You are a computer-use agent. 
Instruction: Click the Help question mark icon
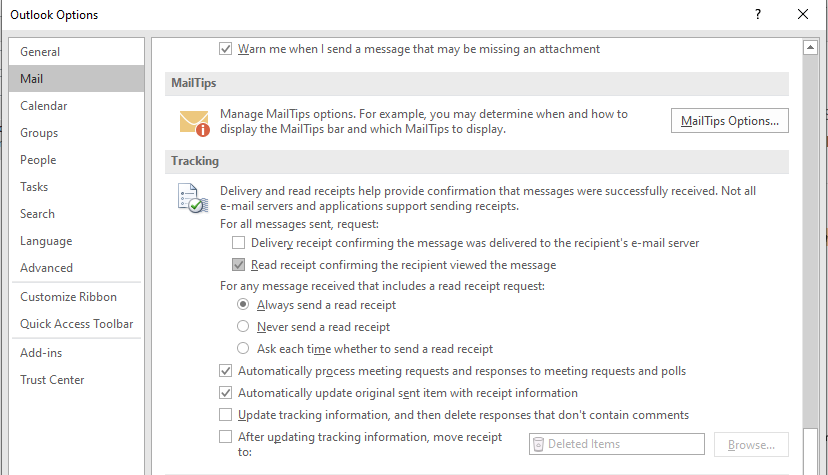(758, 15)
